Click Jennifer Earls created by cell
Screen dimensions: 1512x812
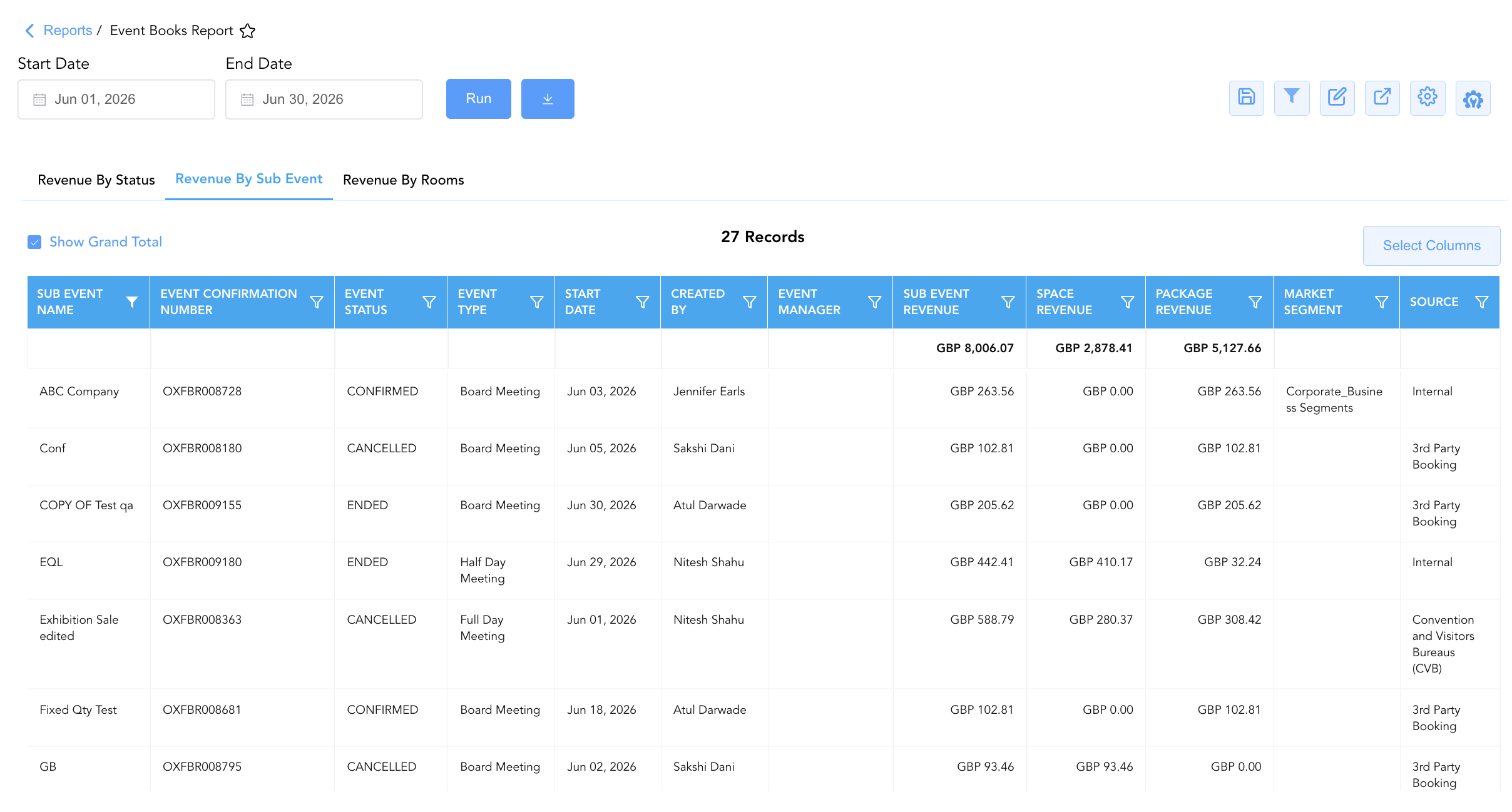click(709, 392)
